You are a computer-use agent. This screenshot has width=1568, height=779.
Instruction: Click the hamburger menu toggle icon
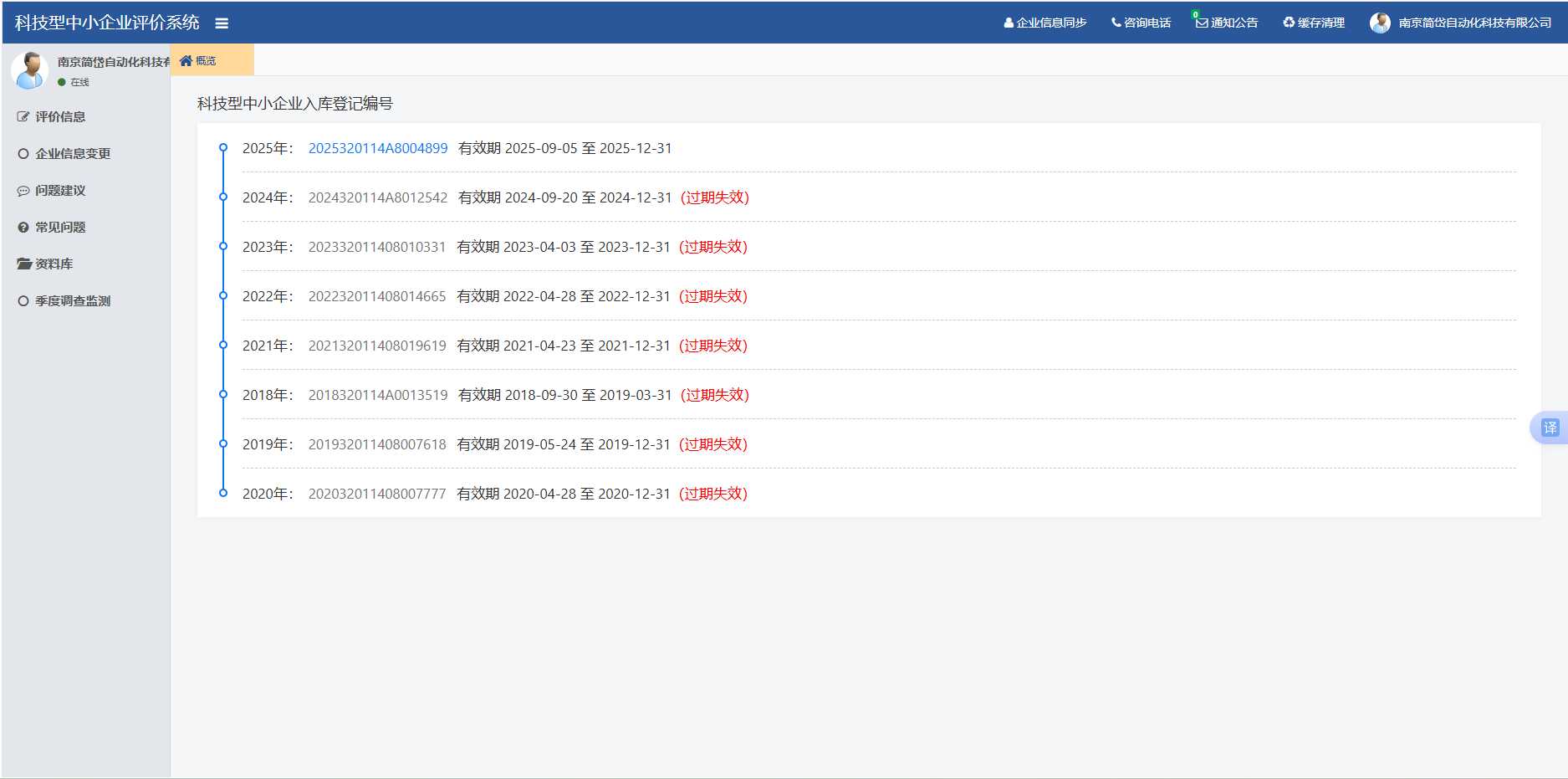pos(222,23)
